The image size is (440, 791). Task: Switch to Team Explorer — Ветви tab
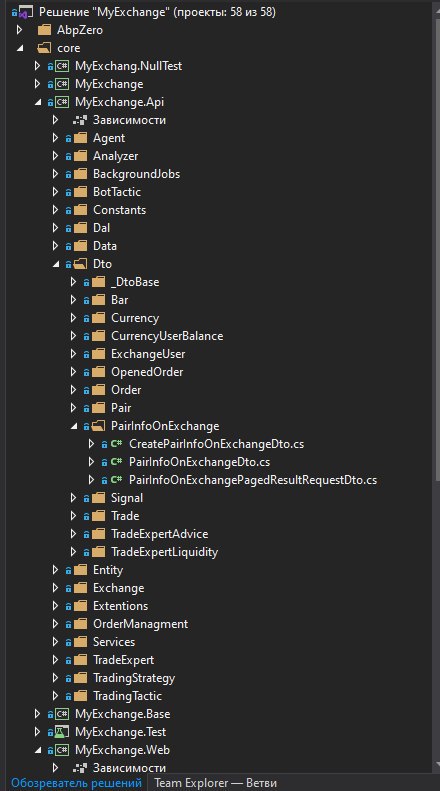[215, 783]
